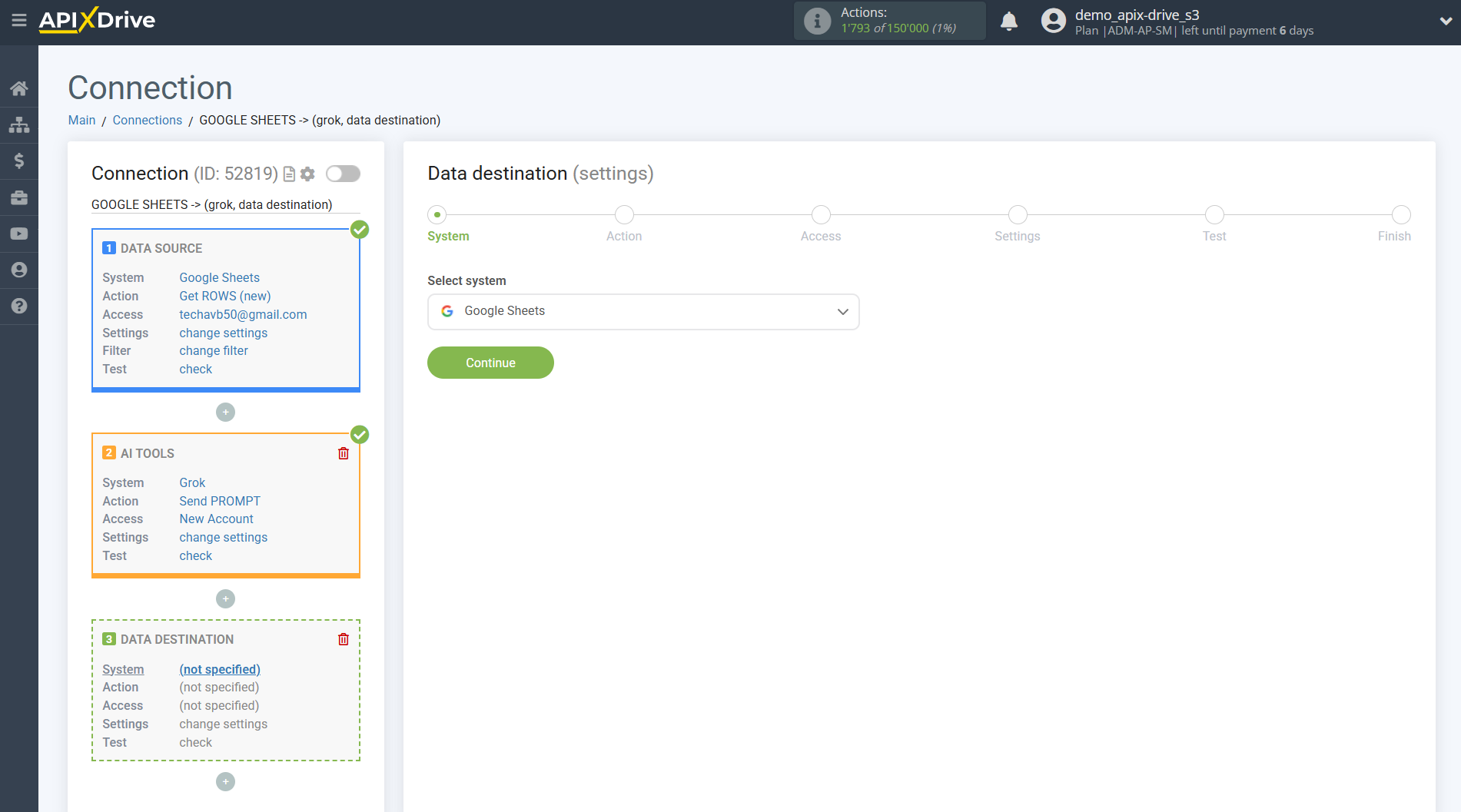Add a block with the plus expander below Data Source
1461x812 pixels.
[225, 412]
